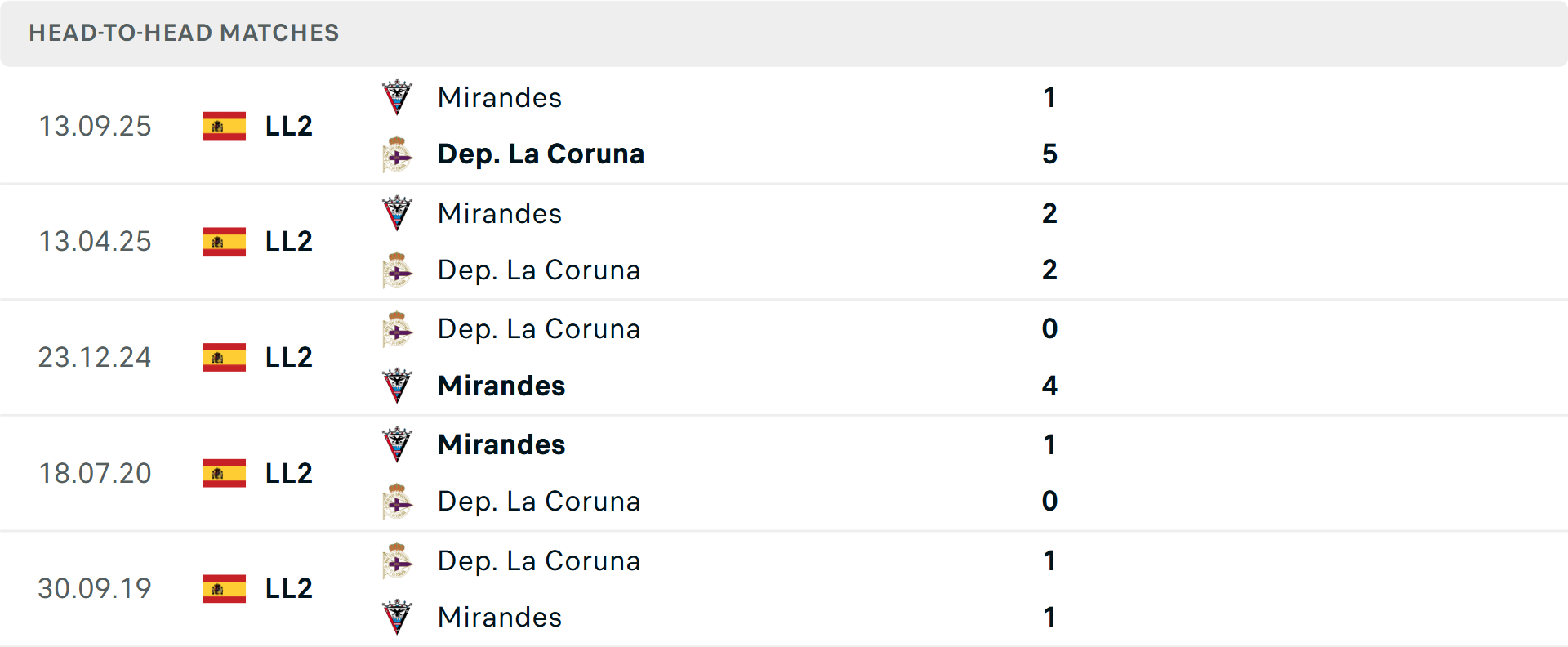This screenshot has width=1568, height=647.
Task: Click Mirandes score 4 on 23.12.24
Action: [1049, 386]
